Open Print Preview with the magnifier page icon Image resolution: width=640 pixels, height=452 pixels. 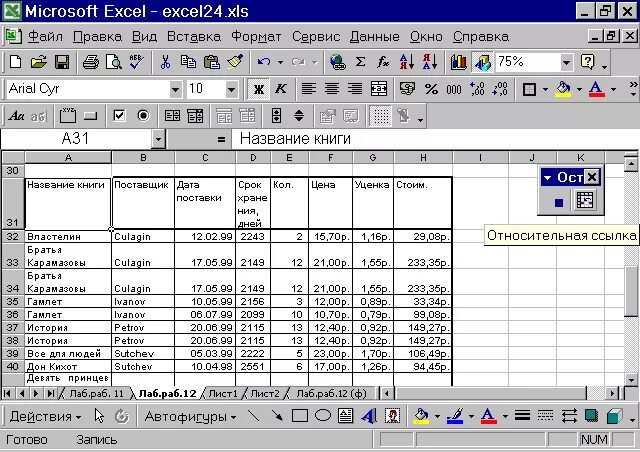click(114, 62)
